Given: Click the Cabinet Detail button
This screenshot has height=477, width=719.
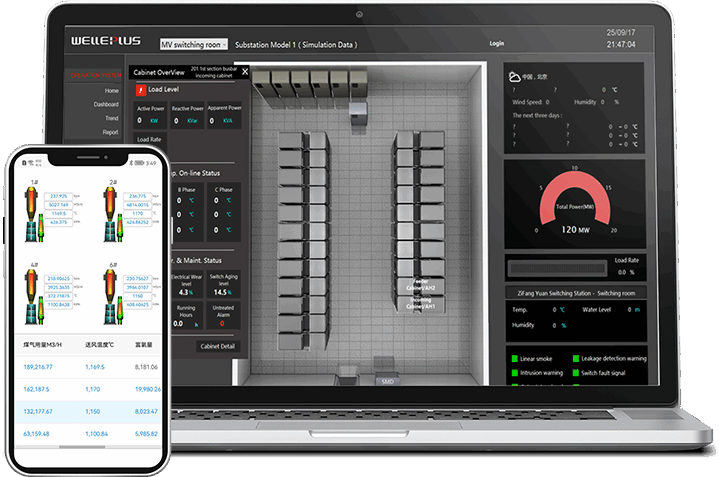Looking at the screenshot, I should coord(218,346).
